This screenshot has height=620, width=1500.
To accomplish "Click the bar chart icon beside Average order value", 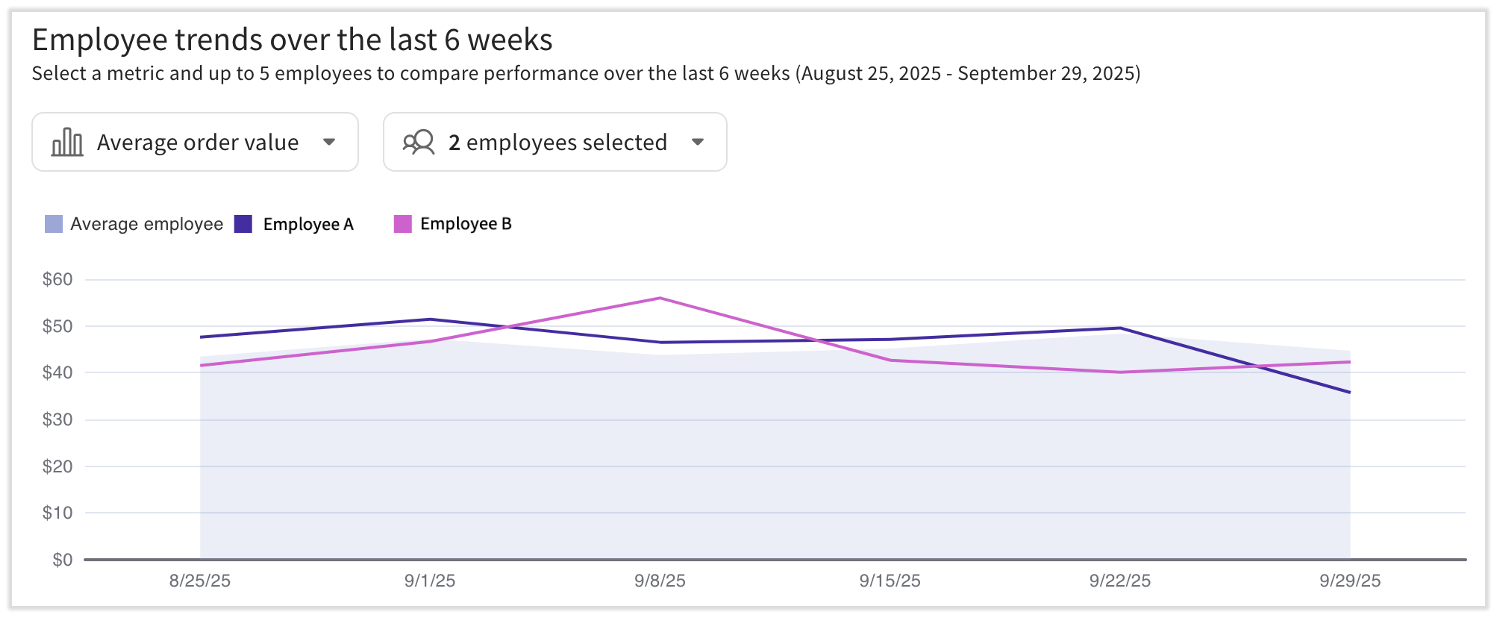I will pos(67,142).
